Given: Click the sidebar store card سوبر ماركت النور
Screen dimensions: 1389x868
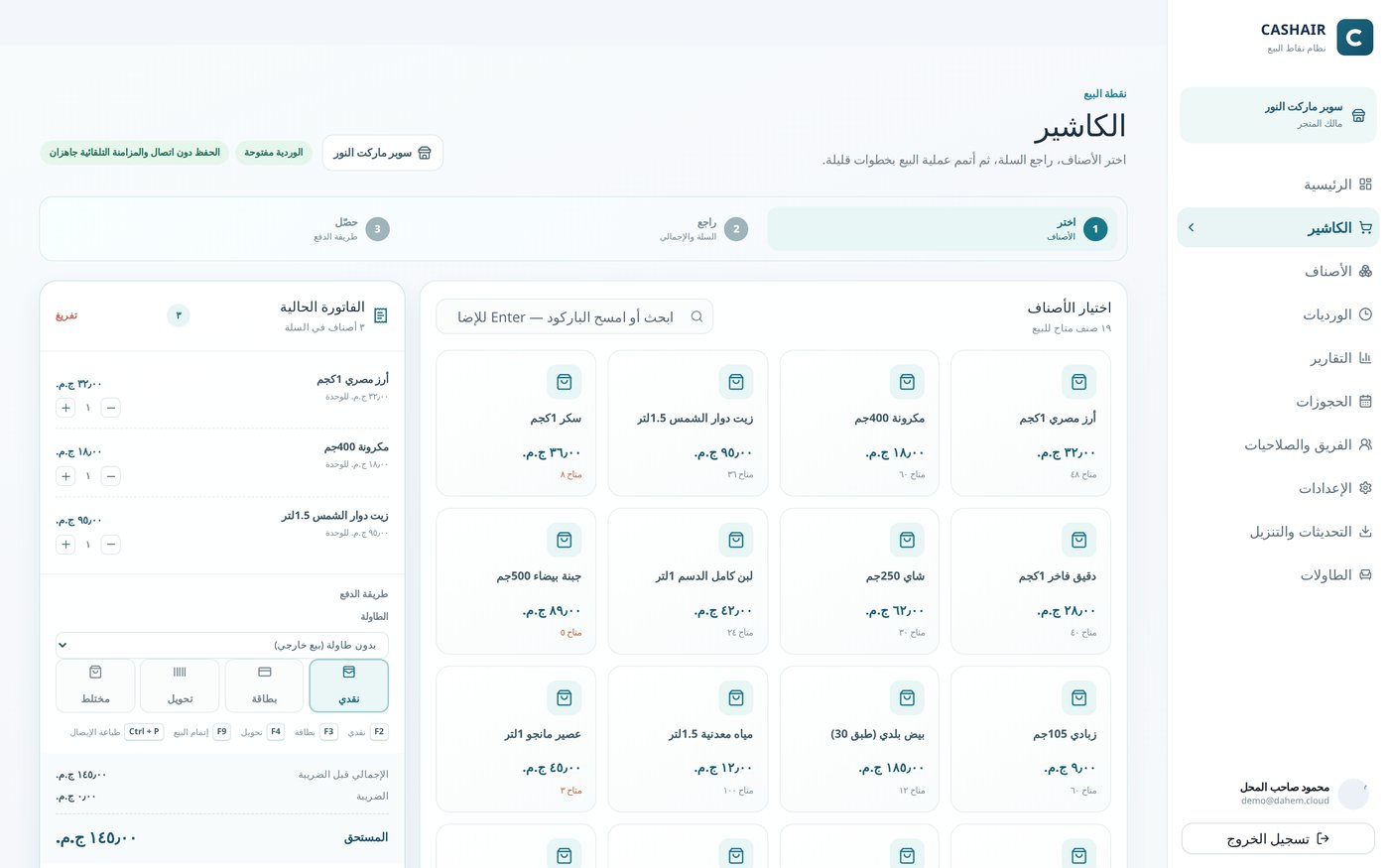Looking at the screenshot, I should [1278, 115].
